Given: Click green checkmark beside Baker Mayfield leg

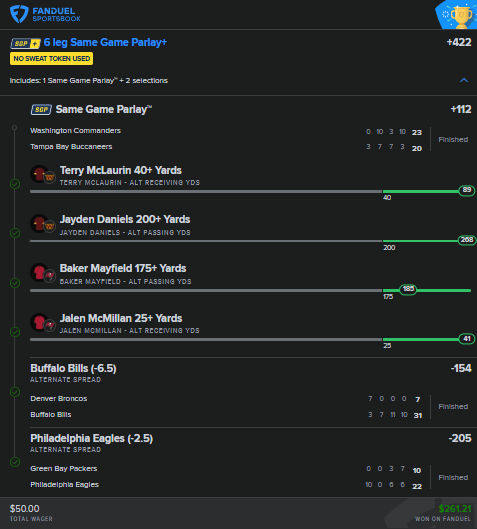Looking at the screenshot, I should point(15,283).
